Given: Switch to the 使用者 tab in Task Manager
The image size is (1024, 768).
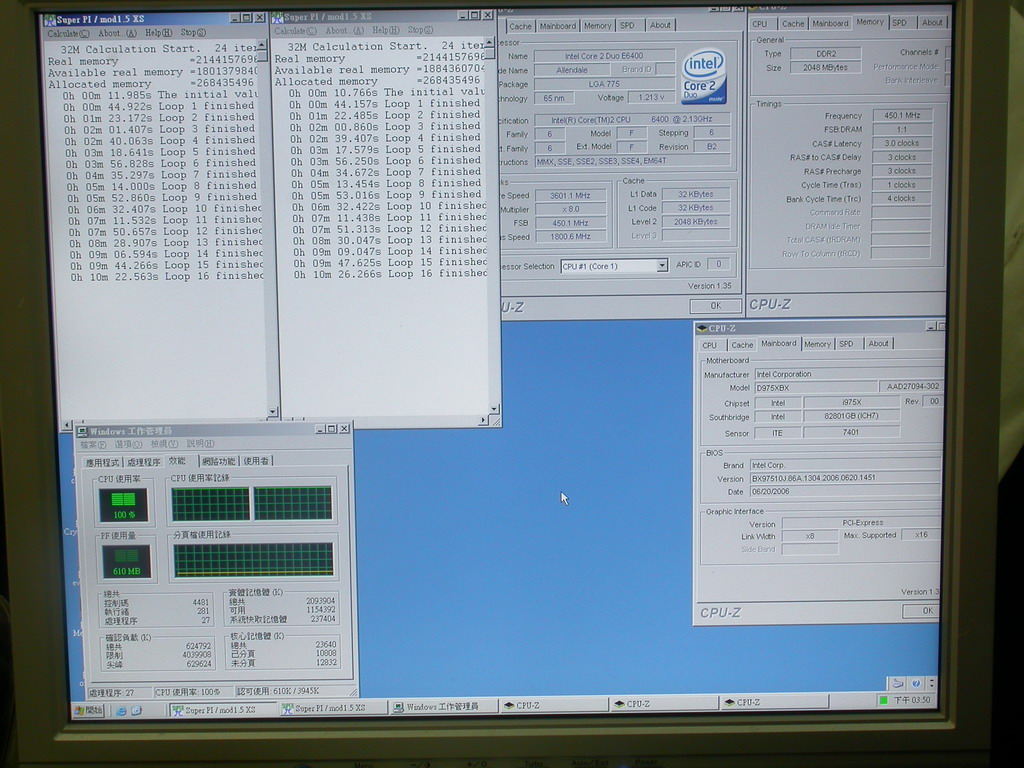Looking at the screenshot, I should pos(256,461).
